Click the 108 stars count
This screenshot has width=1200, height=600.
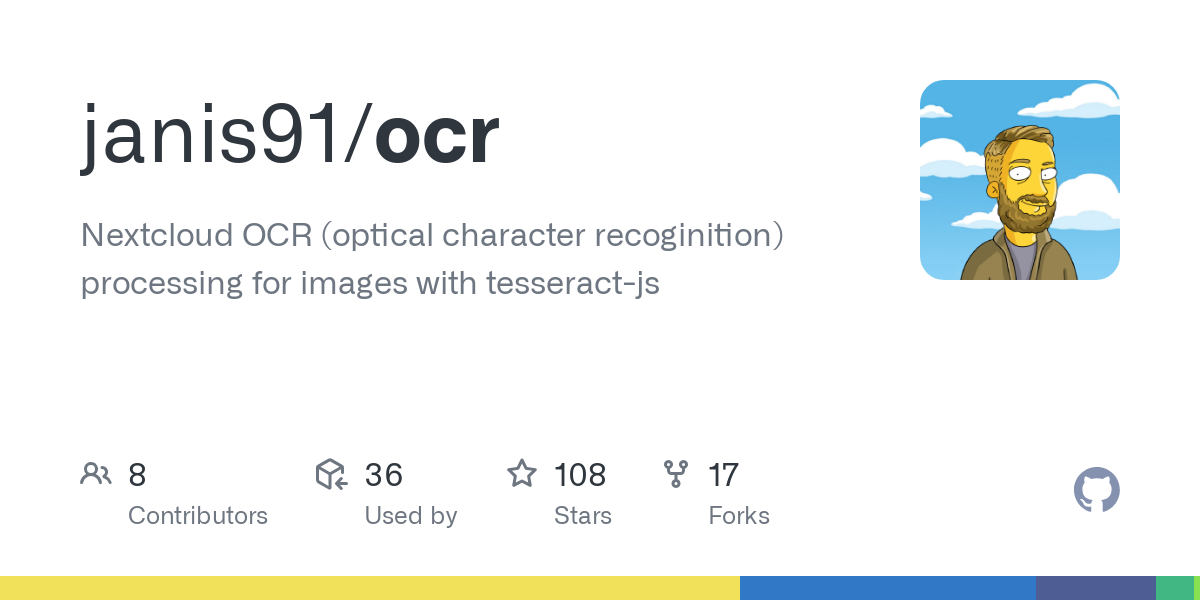[x=580, y=475]
